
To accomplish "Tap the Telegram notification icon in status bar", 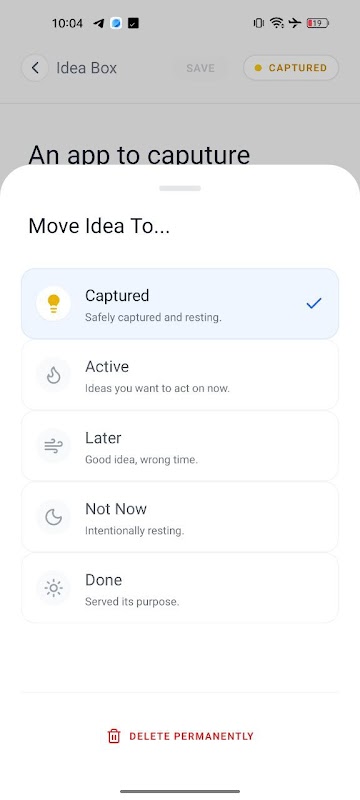I will pos(99,23).
